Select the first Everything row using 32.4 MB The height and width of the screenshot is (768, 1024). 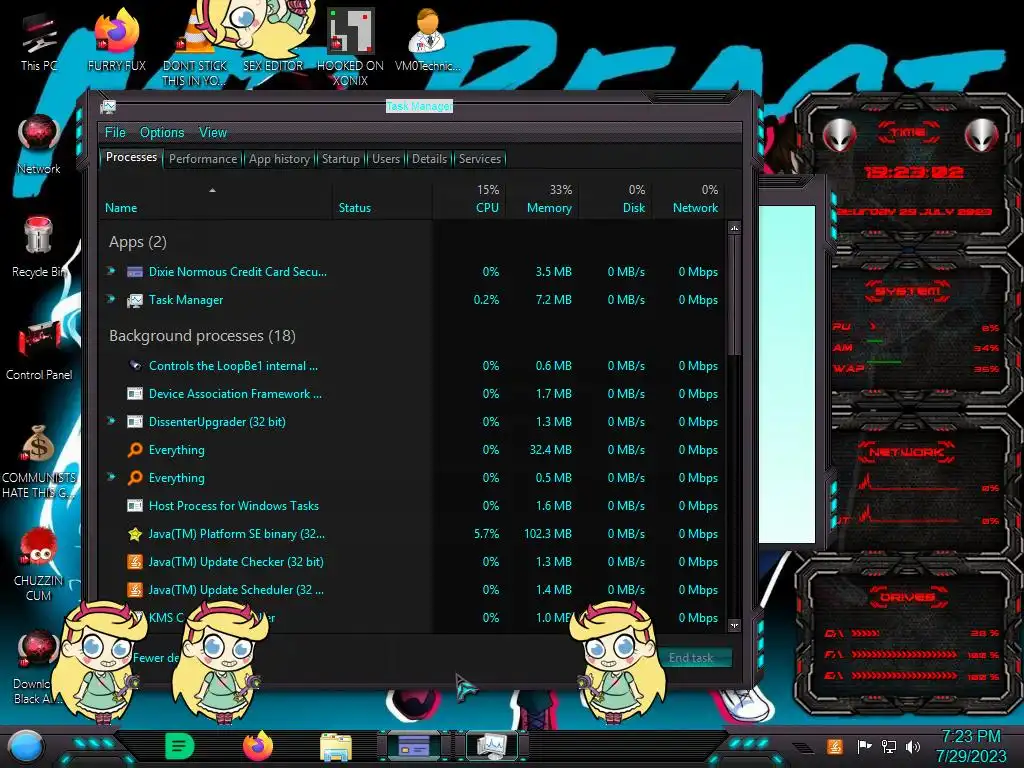[413, 450]
